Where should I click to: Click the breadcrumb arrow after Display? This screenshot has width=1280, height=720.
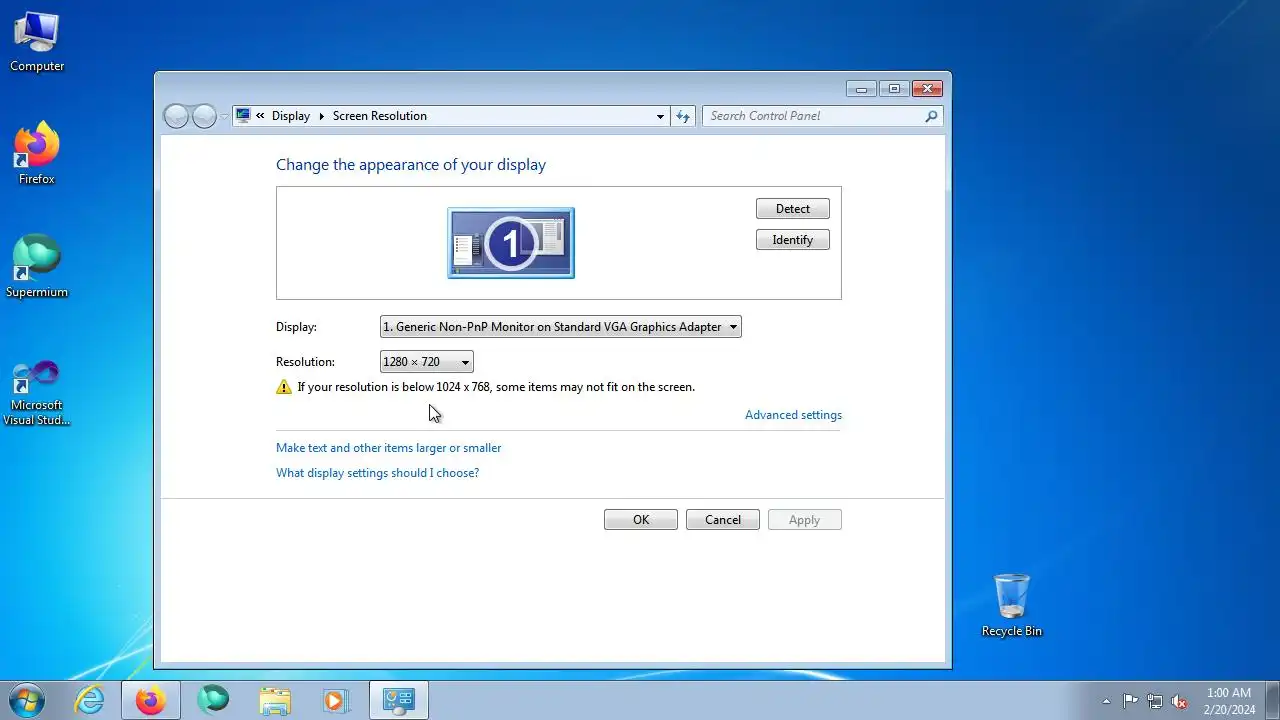[x=322, y=117]
